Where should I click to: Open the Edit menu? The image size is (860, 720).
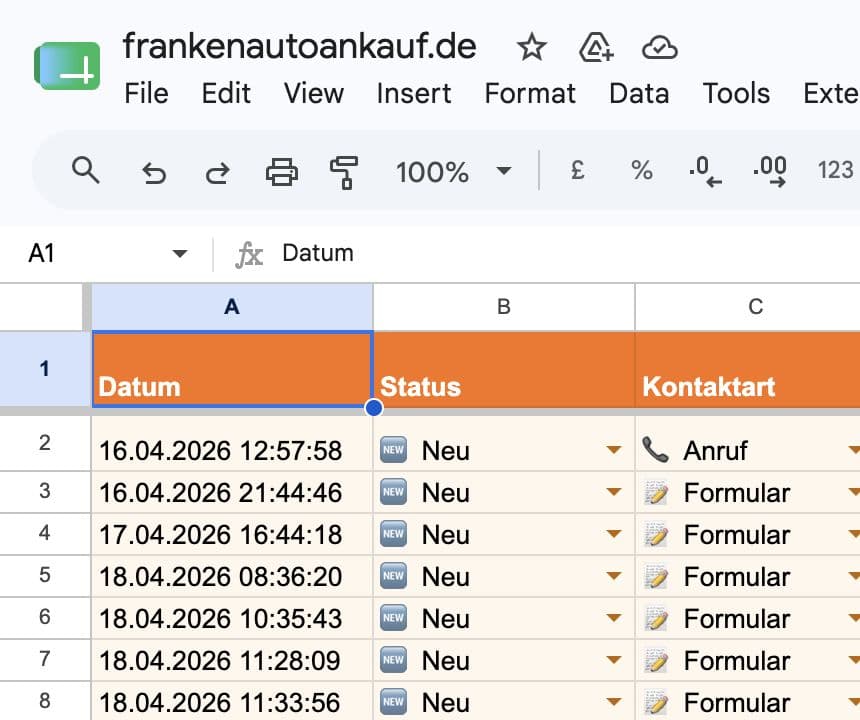[x=226, y=93]
